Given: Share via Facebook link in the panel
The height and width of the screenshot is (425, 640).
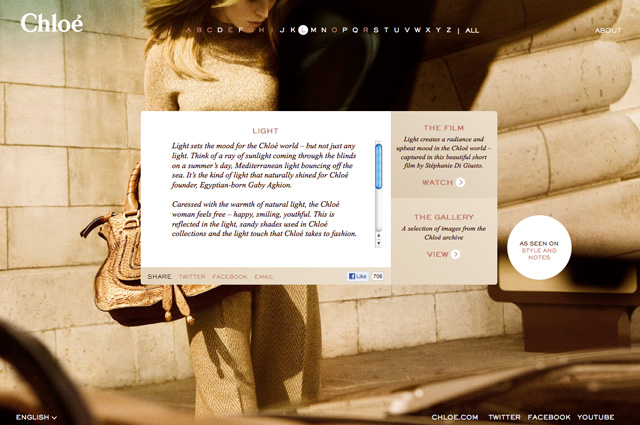Looking at the screenshot, I should pos(230,276).
